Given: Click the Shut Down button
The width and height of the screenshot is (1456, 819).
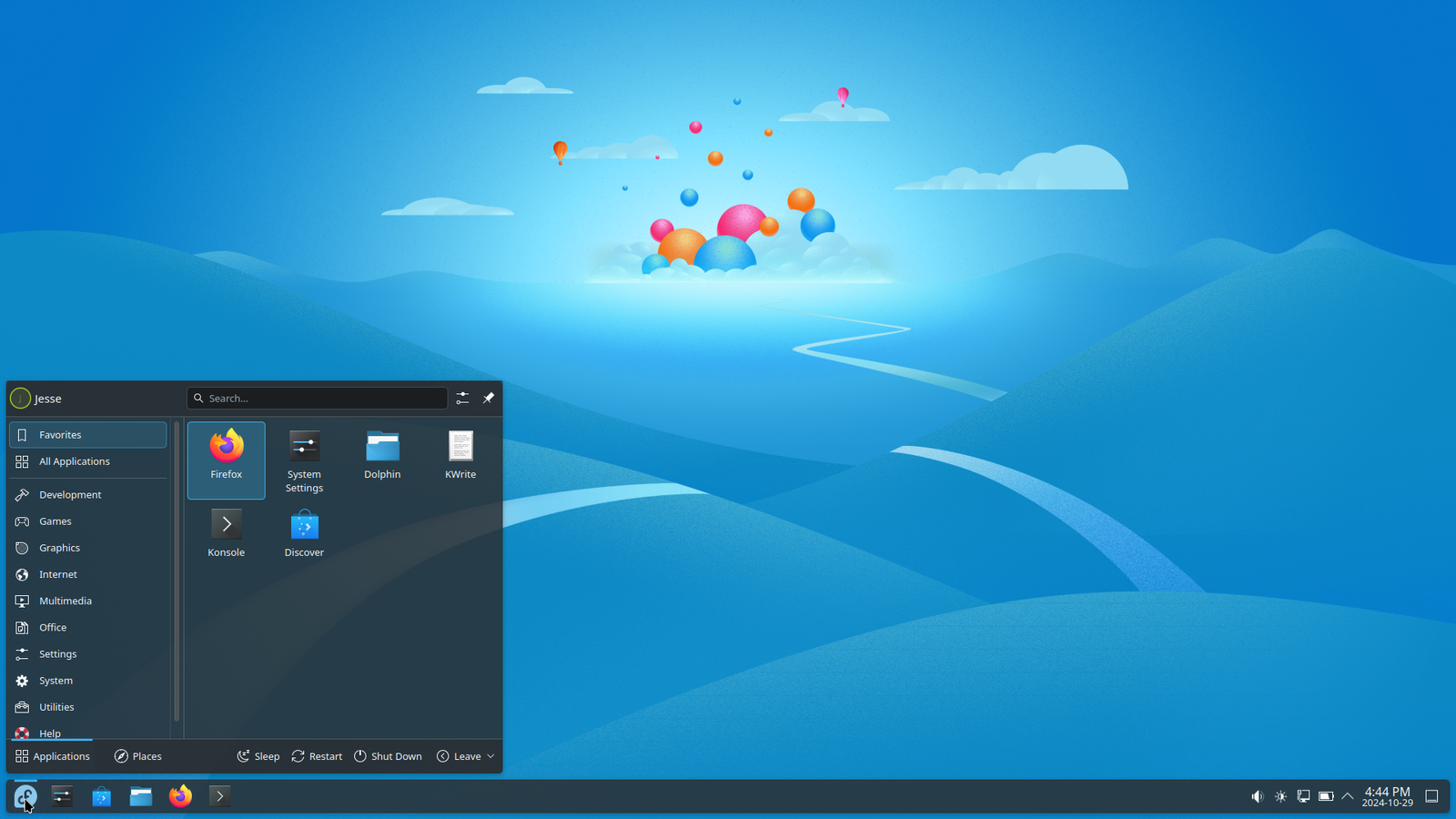Looking at the screenshot, I should (388, 755).
